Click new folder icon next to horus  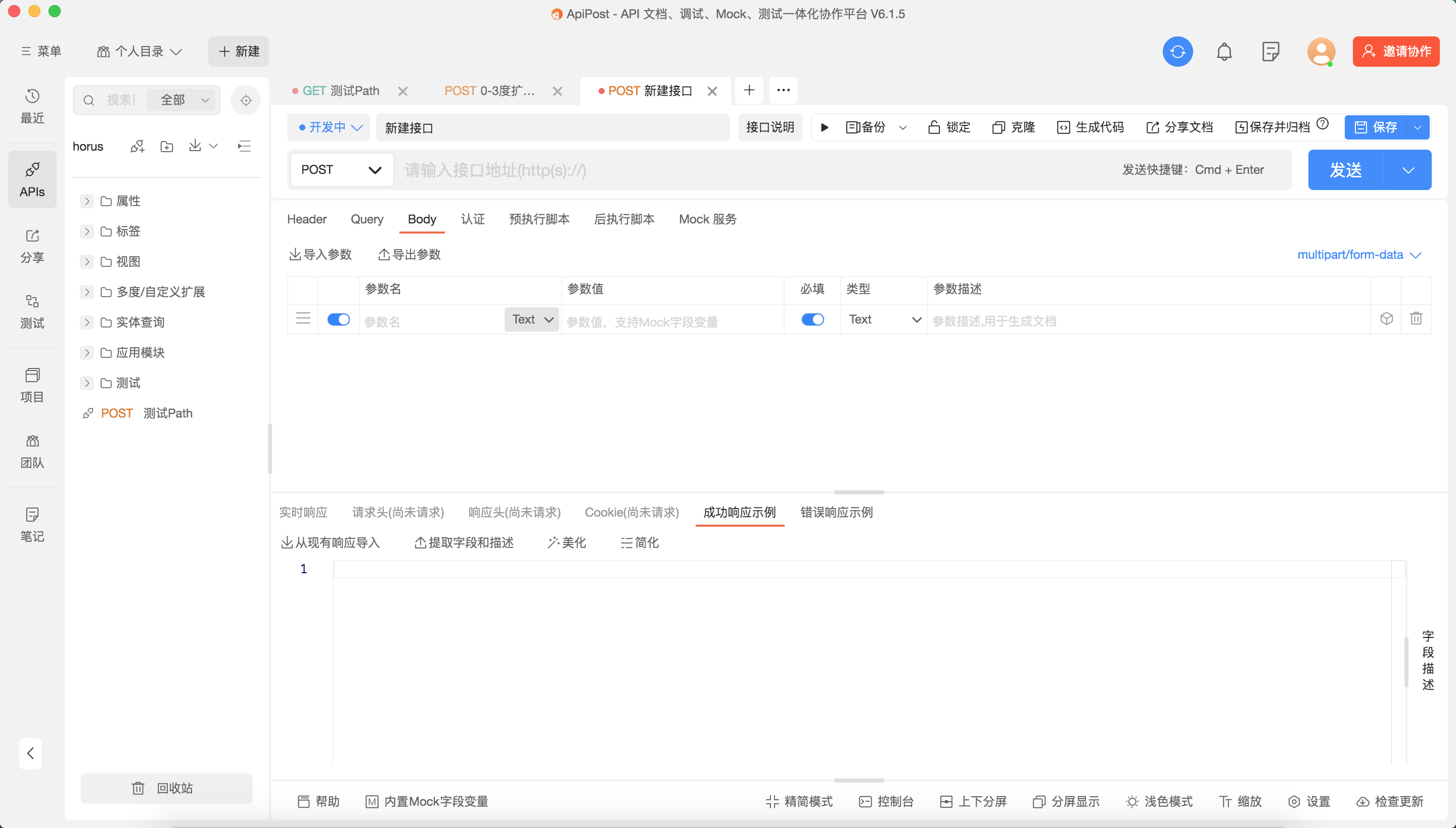pos(167,146)
